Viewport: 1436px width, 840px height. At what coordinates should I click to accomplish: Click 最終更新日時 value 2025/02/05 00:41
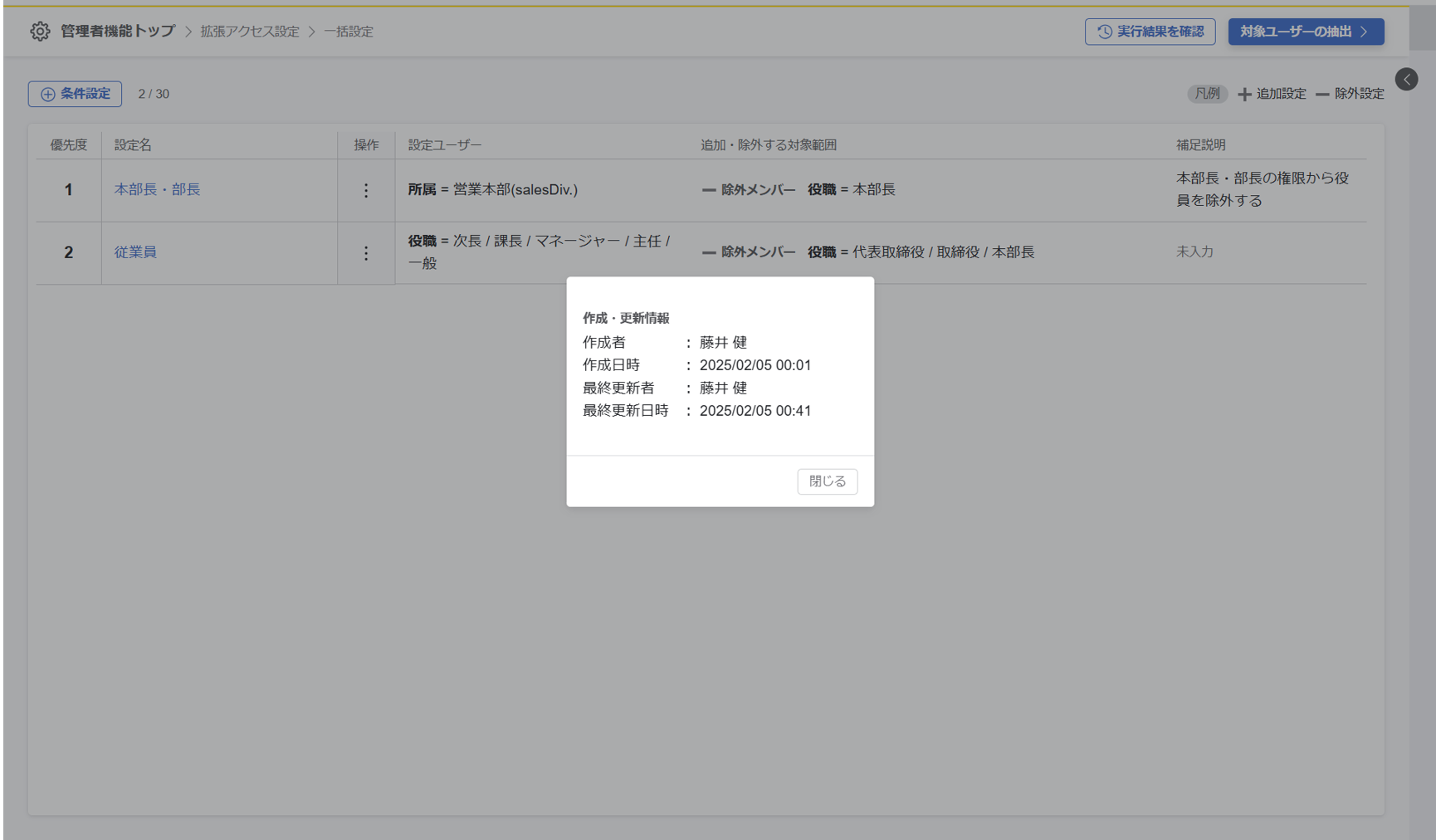point(755,411)
